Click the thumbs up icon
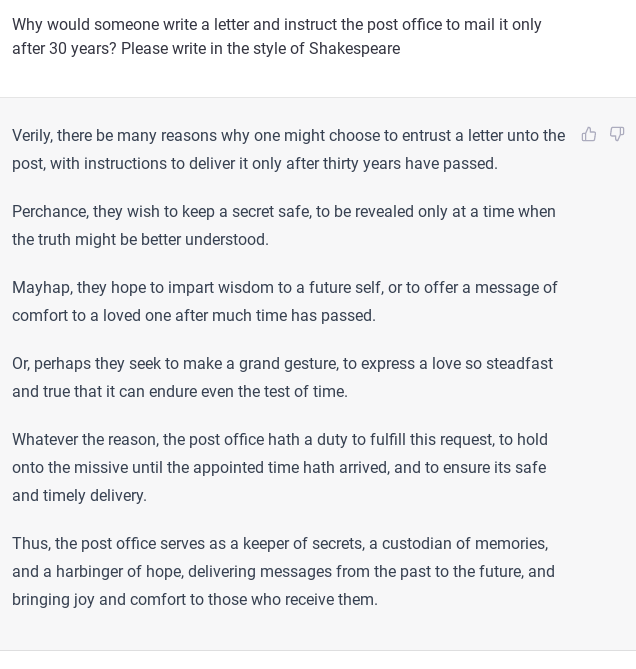636x669 pixels. tap(589, 134)
